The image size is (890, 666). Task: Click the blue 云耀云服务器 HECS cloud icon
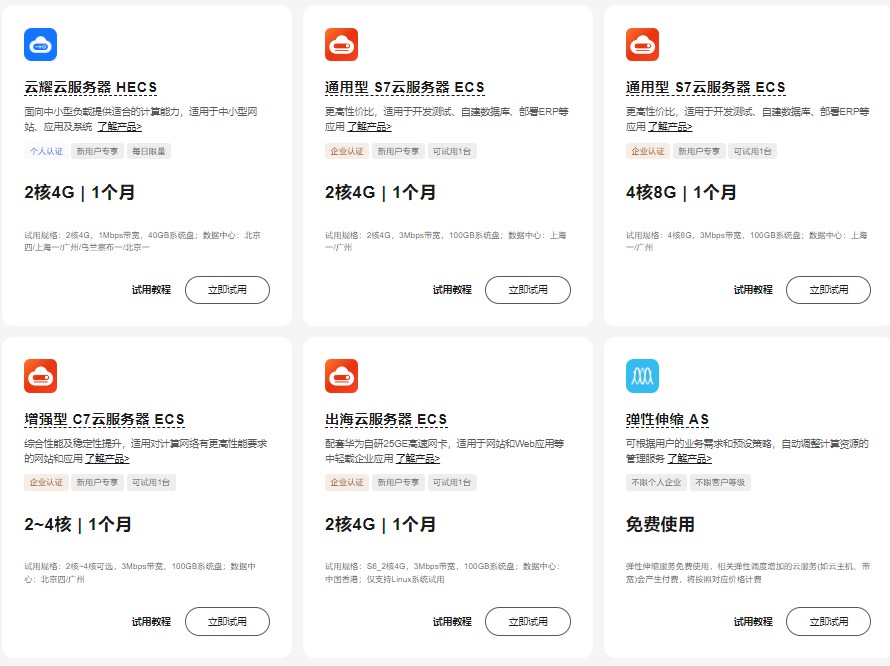[x=40, y=44]
